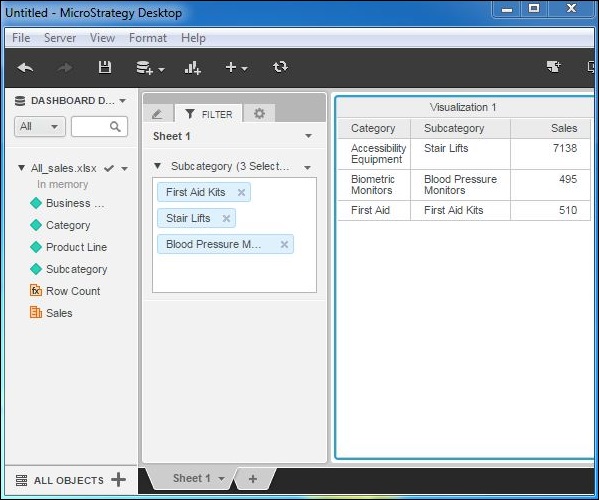Viewport: 600px width, 500px height.
Task: Remove the First Aid Kits filter chip
Action: 241,193
